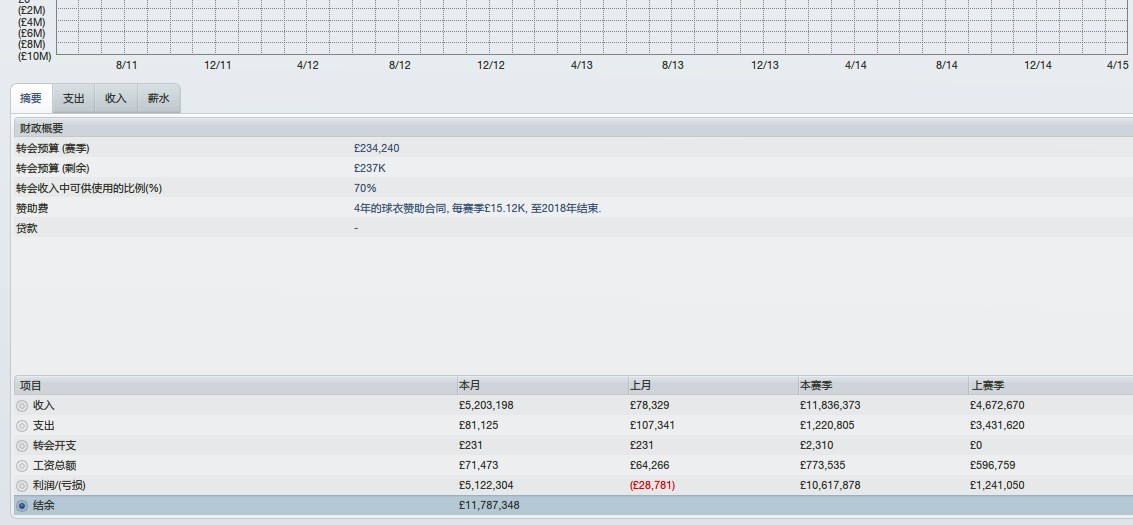Click the 8/11 date label on chart axis

tap(126, 65)
